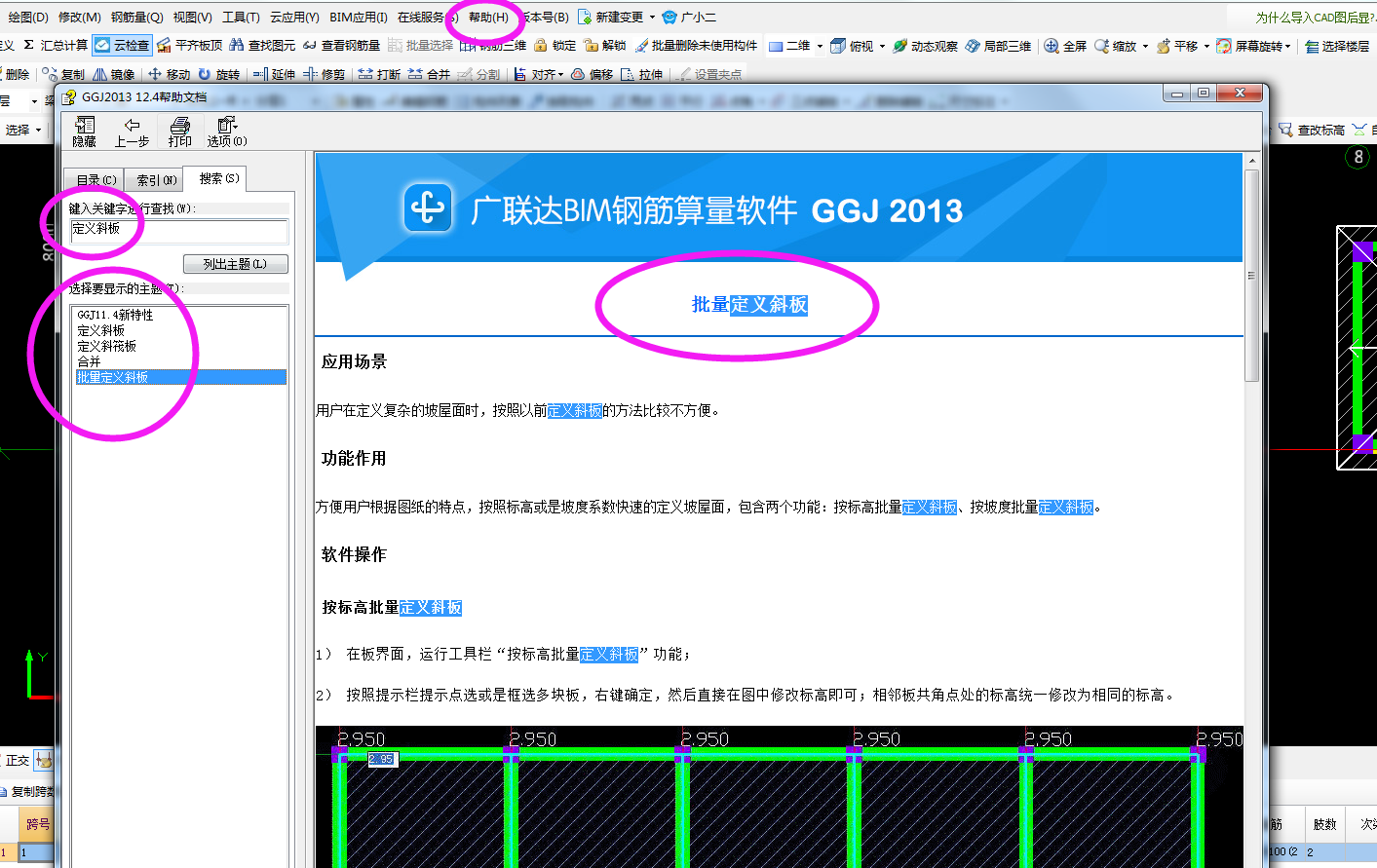Screen dimensions: 1377x868
Task: Select the 移动 move tool
Action: [x=169, y=74]
